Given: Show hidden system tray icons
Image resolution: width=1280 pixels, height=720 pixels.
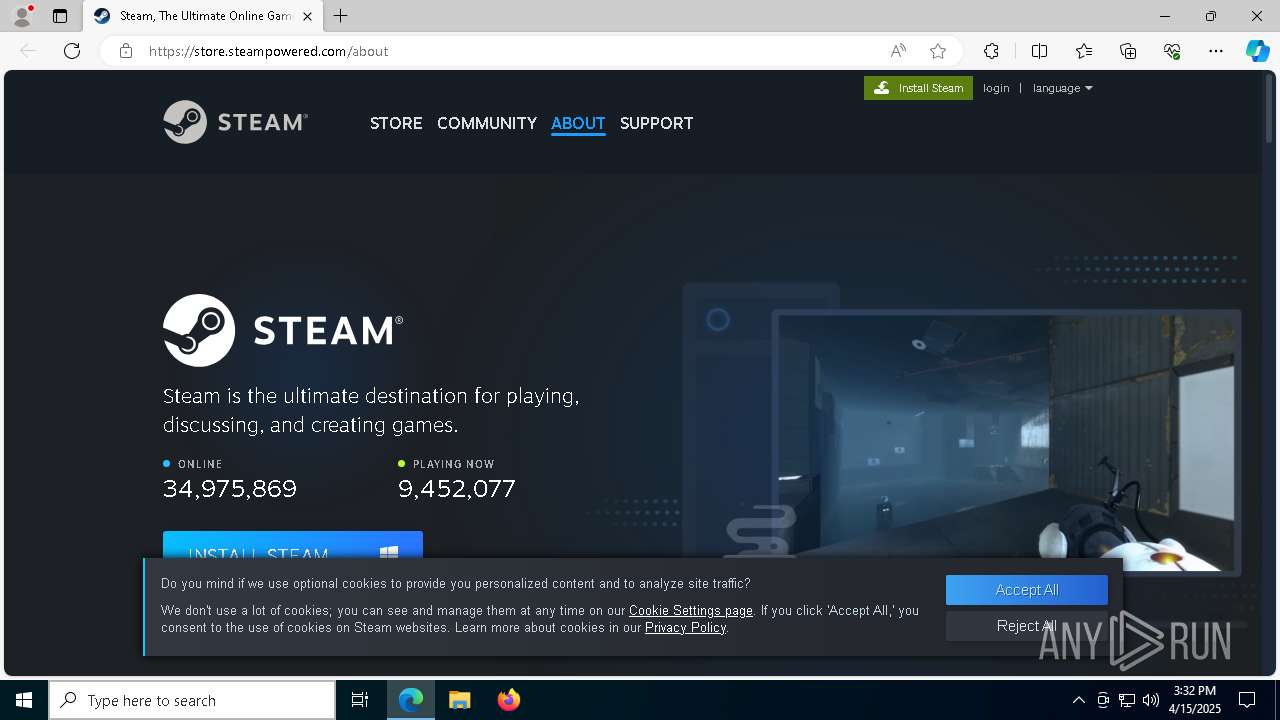Looking at the screenshot, I should [1078, 700].
